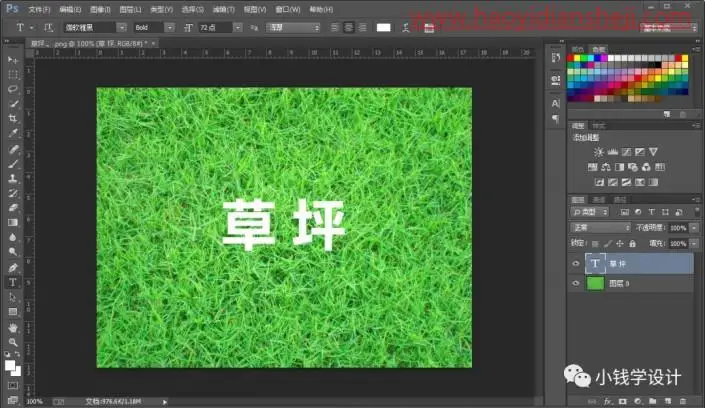
Task: Set text alignment to right
Action: [362, 28]
